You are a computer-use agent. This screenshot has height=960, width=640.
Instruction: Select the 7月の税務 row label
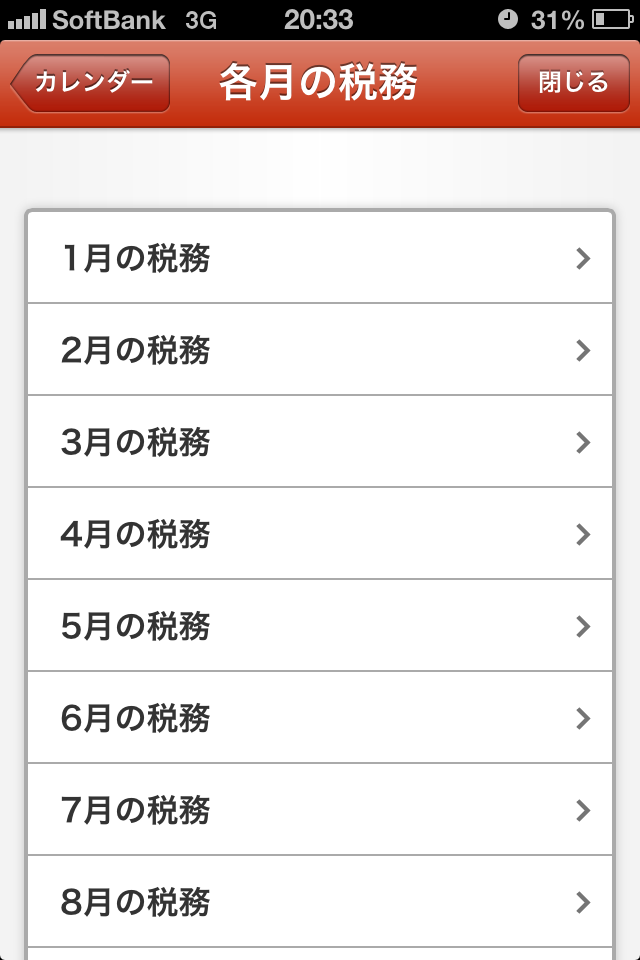pos(136,810)
